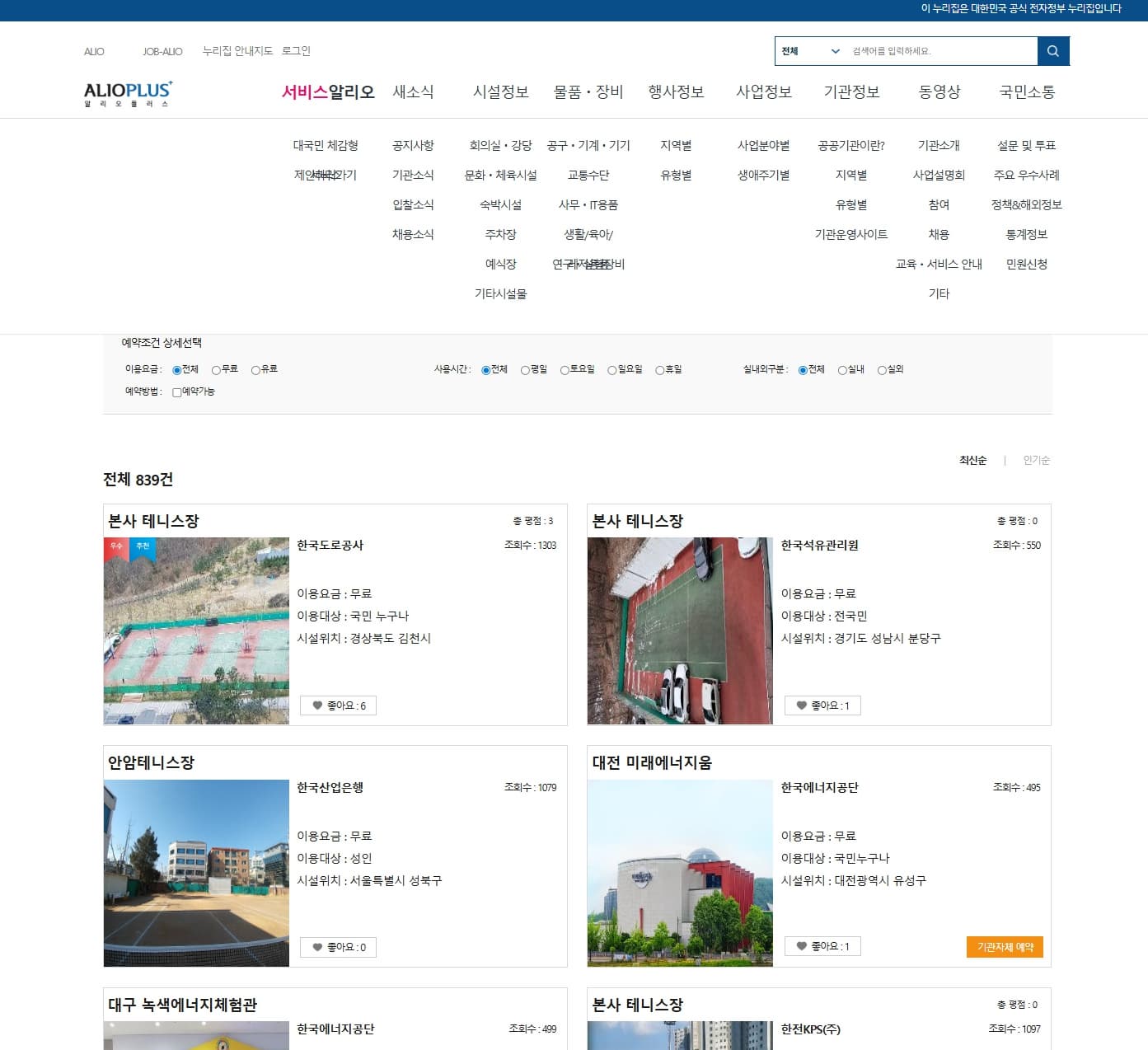This screenshot has width=1148, height=1050.
Task: Click the search keyword input field
Action: pos(941,51)
